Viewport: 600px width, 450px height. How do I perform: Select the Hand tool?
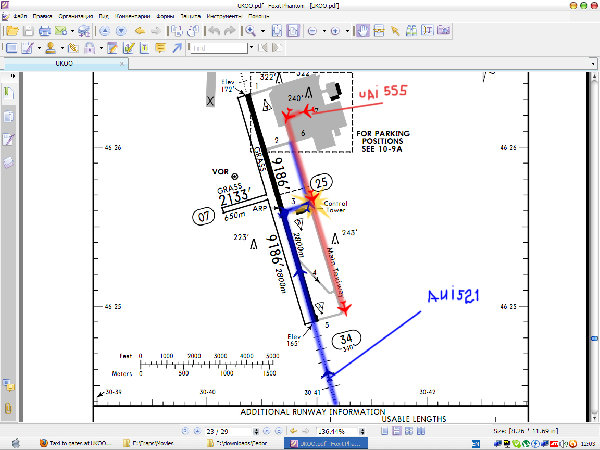point(363,31)
